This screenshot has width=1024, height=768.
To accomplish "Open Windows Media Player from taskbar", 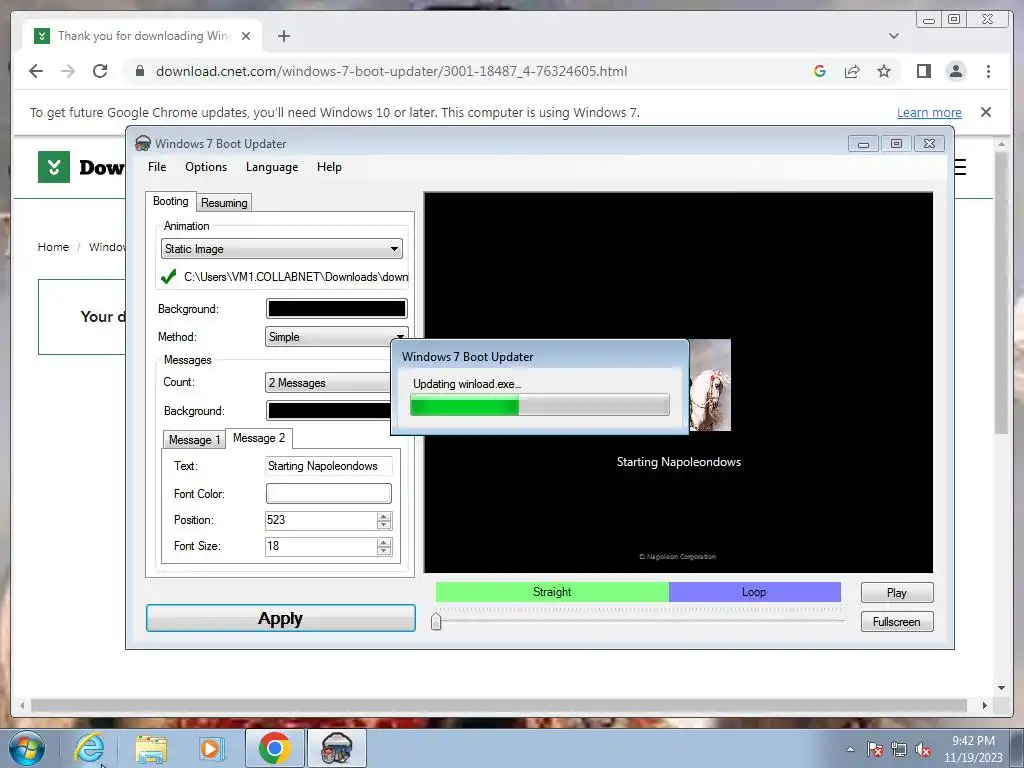I will tap(212, 748).
